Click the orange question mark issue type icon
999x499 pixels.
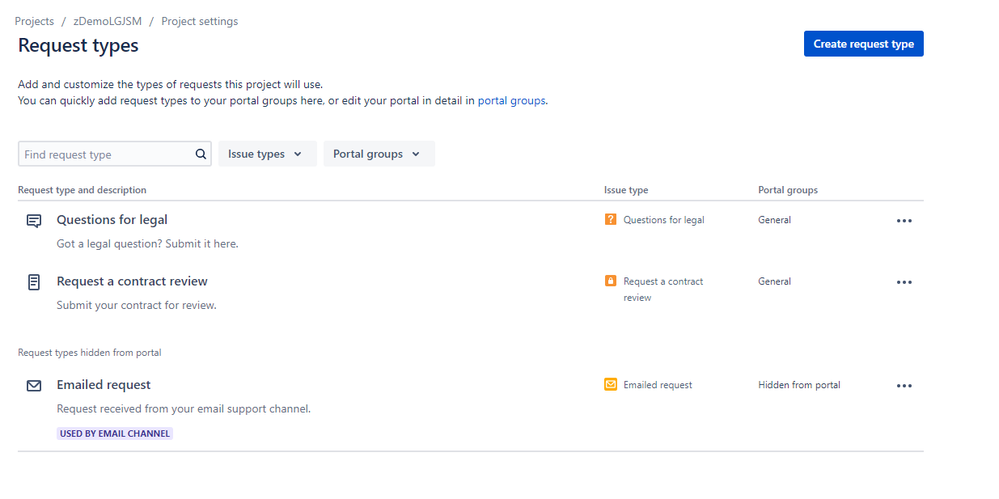click(611, 220)
